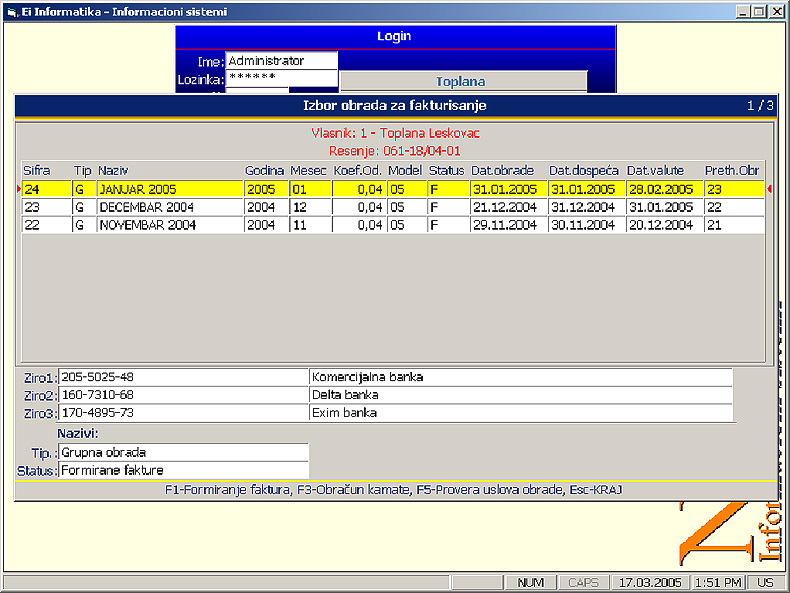
Task: Click the red row marker beside Sifra 24
Action: (19, 189)
